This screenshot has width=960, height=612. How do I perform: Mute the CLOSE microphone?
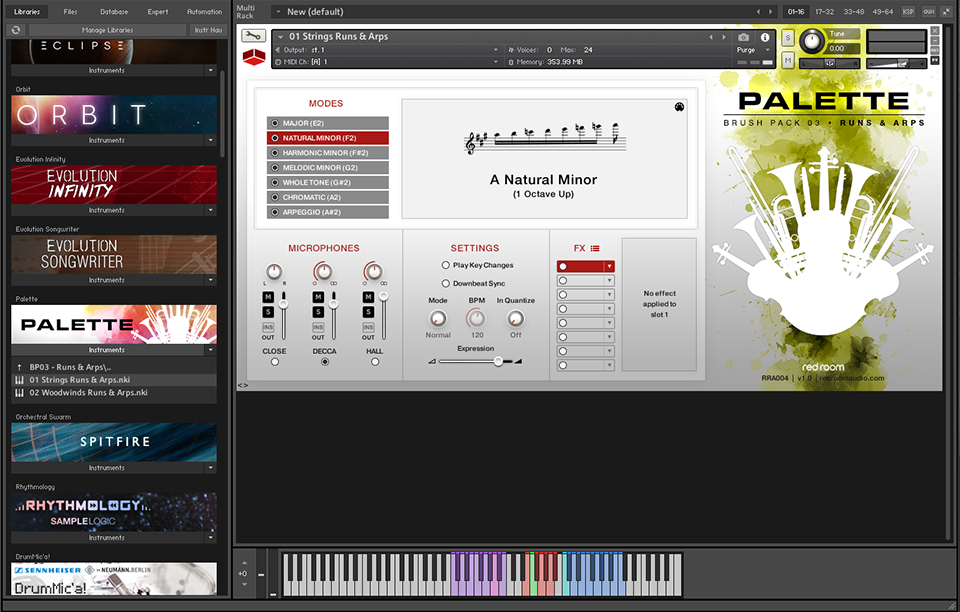pos(268,297)
